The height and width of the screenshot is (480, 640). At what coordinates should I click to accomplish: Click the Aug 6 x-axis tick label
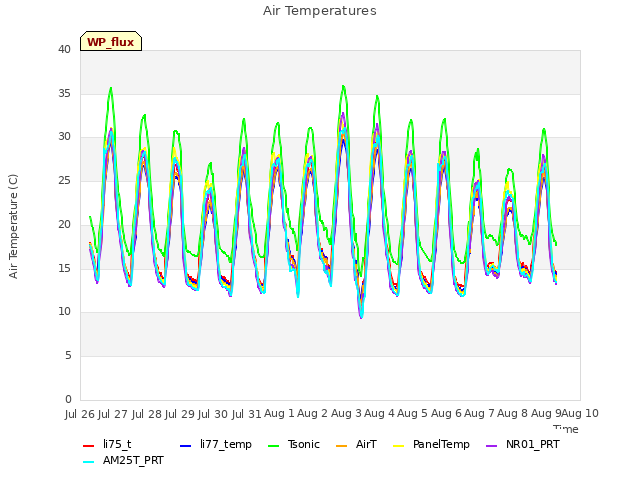(x=446, y=414)
